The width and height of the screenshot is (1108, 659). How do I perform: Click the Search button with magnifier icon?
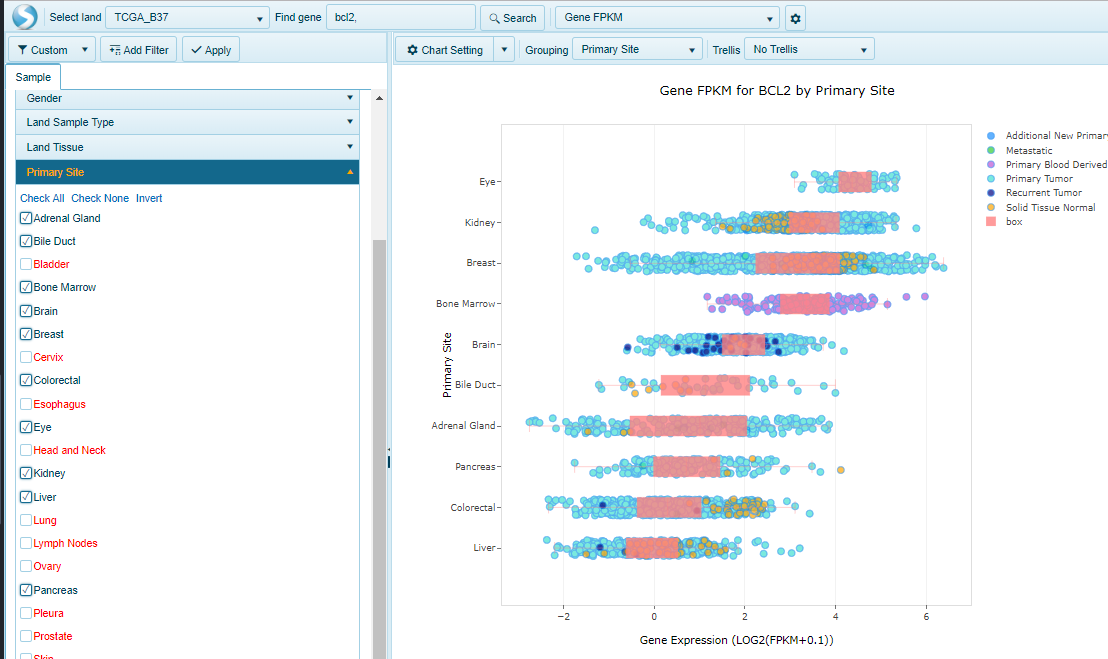(x=512, y=18)
